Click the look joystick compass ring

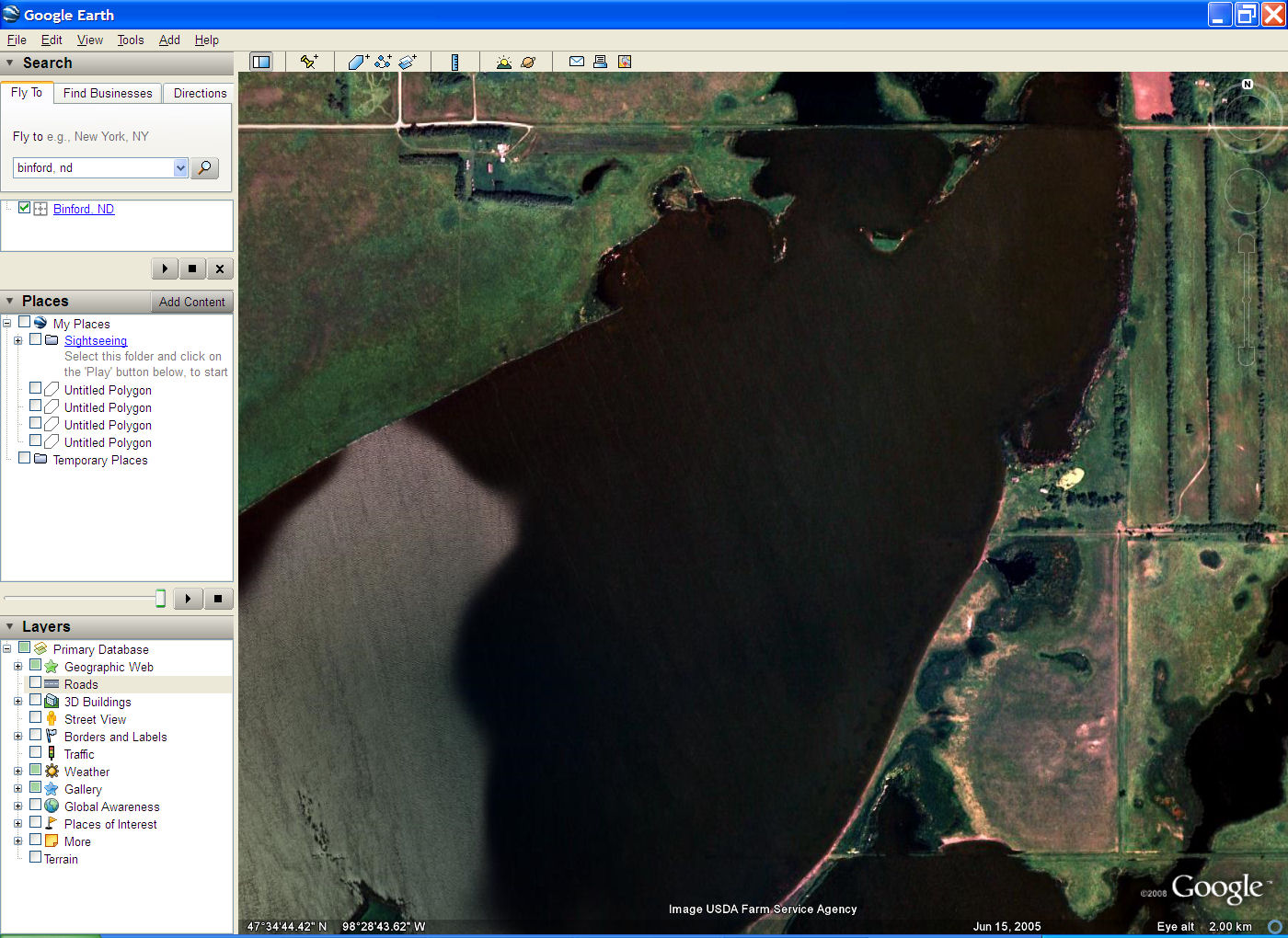[x=1247, y=120]
